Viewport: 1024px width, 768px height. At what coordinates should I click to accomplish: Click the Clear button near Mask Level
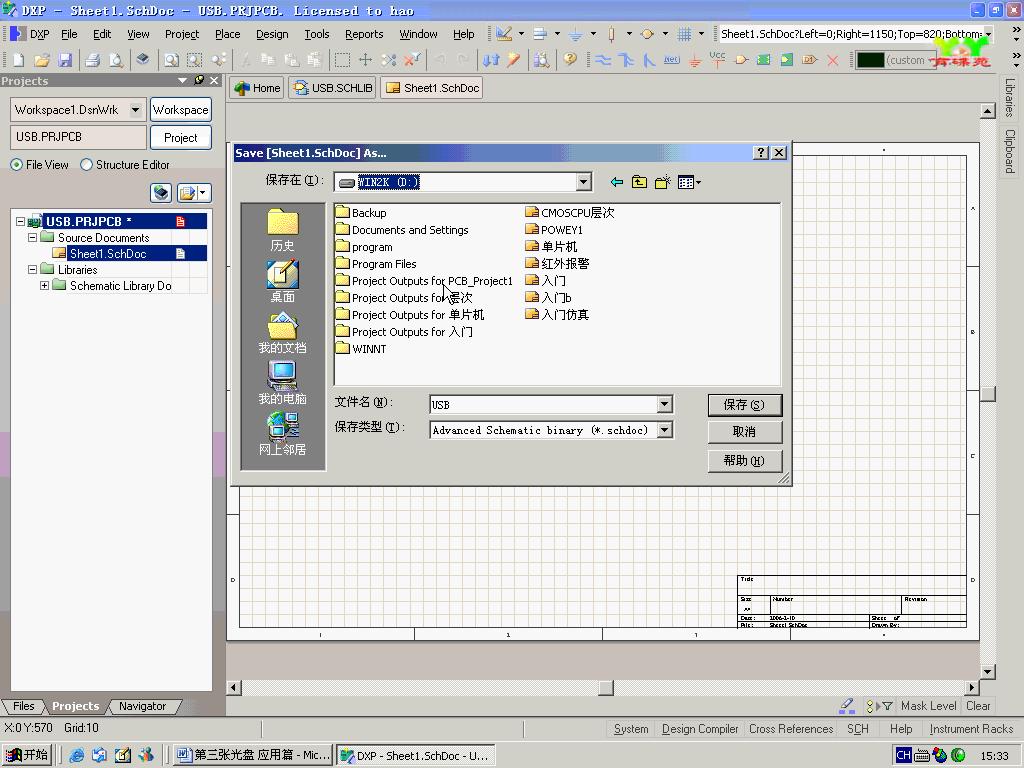[x=978, y=706]
